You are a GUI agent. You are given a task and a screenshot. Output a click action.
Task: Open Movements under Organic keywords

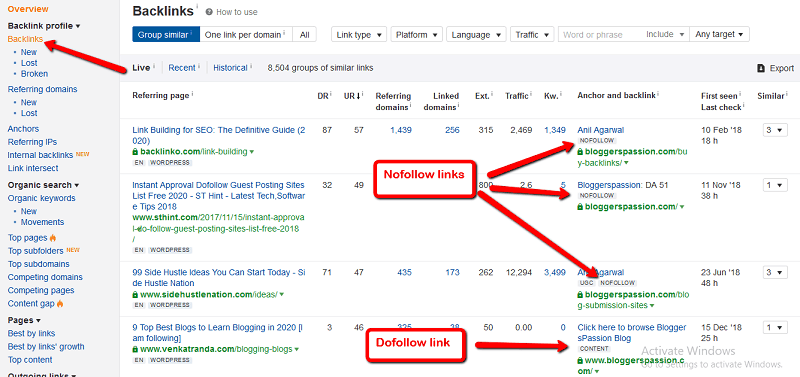(x=42, y=222)
